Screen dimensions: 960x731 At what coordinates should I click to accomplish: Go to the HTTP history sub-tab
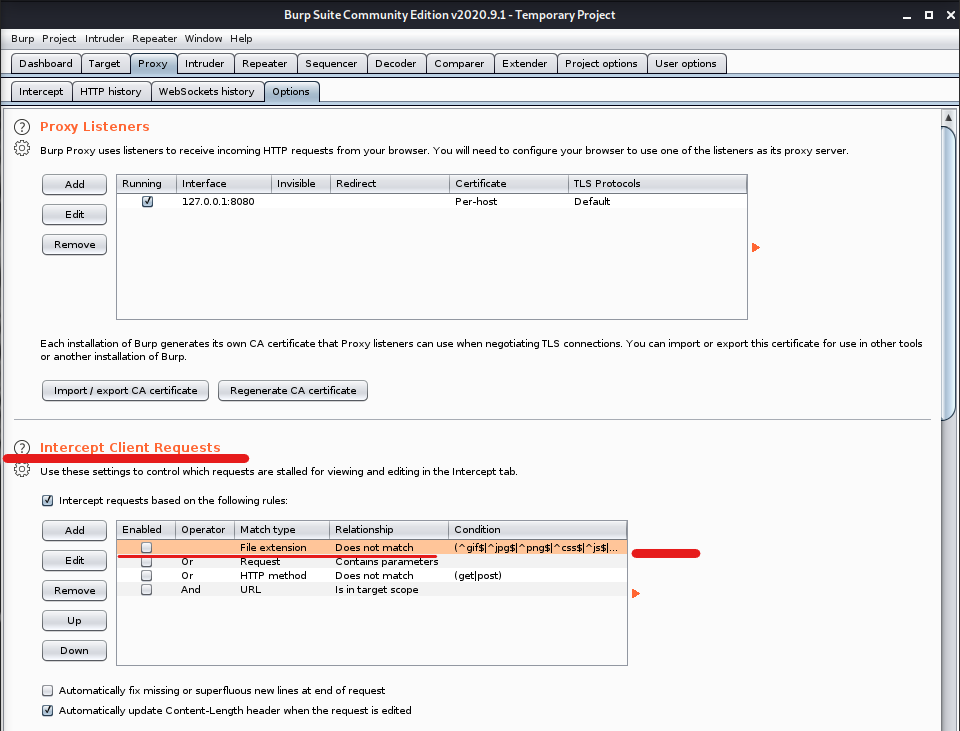pyautogui.click(x=111, y=92)
